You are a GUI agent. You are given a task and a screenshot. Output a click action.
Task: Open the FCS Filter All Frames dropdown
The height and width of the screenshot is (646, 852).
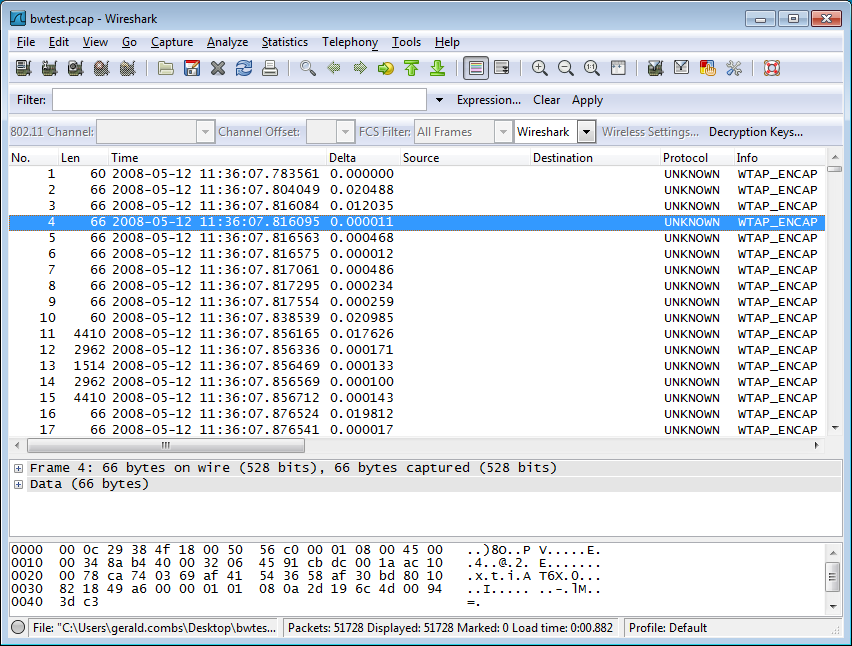(x=503, y=132)
